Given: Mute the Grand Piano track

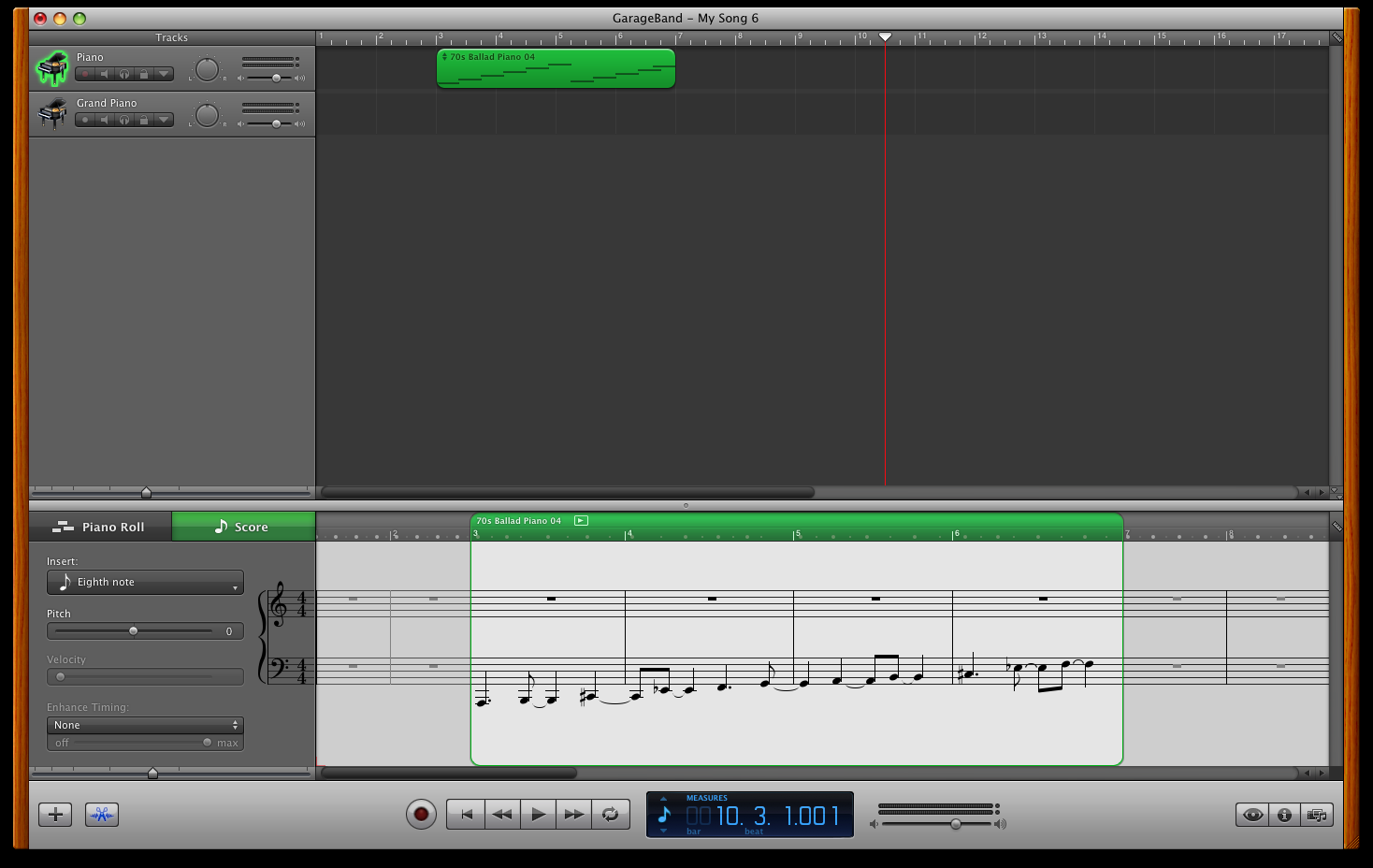Looking at the screenshot, I should pos(105,120).
